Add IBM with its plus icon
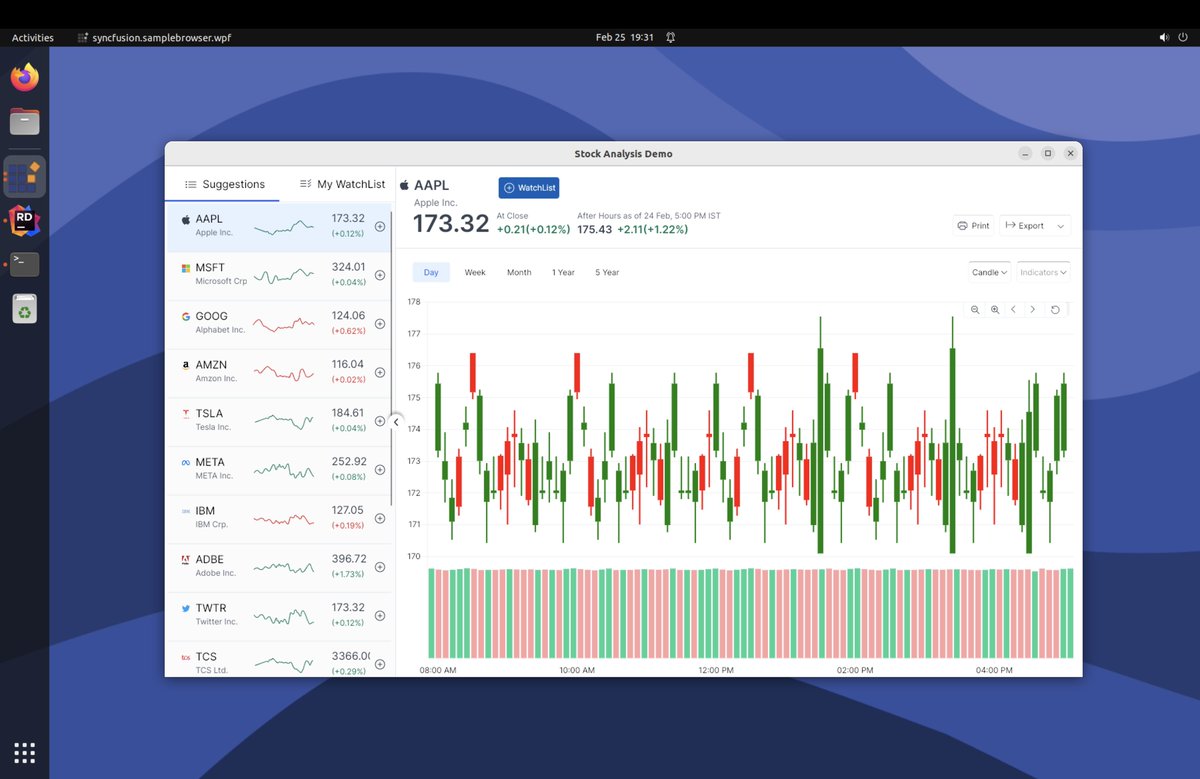This screenshot has height=779, width=1200. tap(380, 518)
